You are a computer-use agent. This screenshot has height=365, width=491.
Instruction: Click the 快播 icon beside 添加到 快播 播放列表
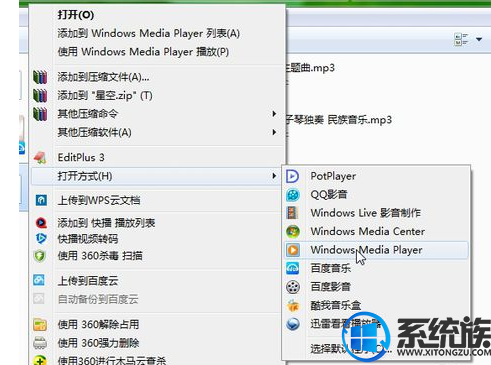[x=41, y=222]
